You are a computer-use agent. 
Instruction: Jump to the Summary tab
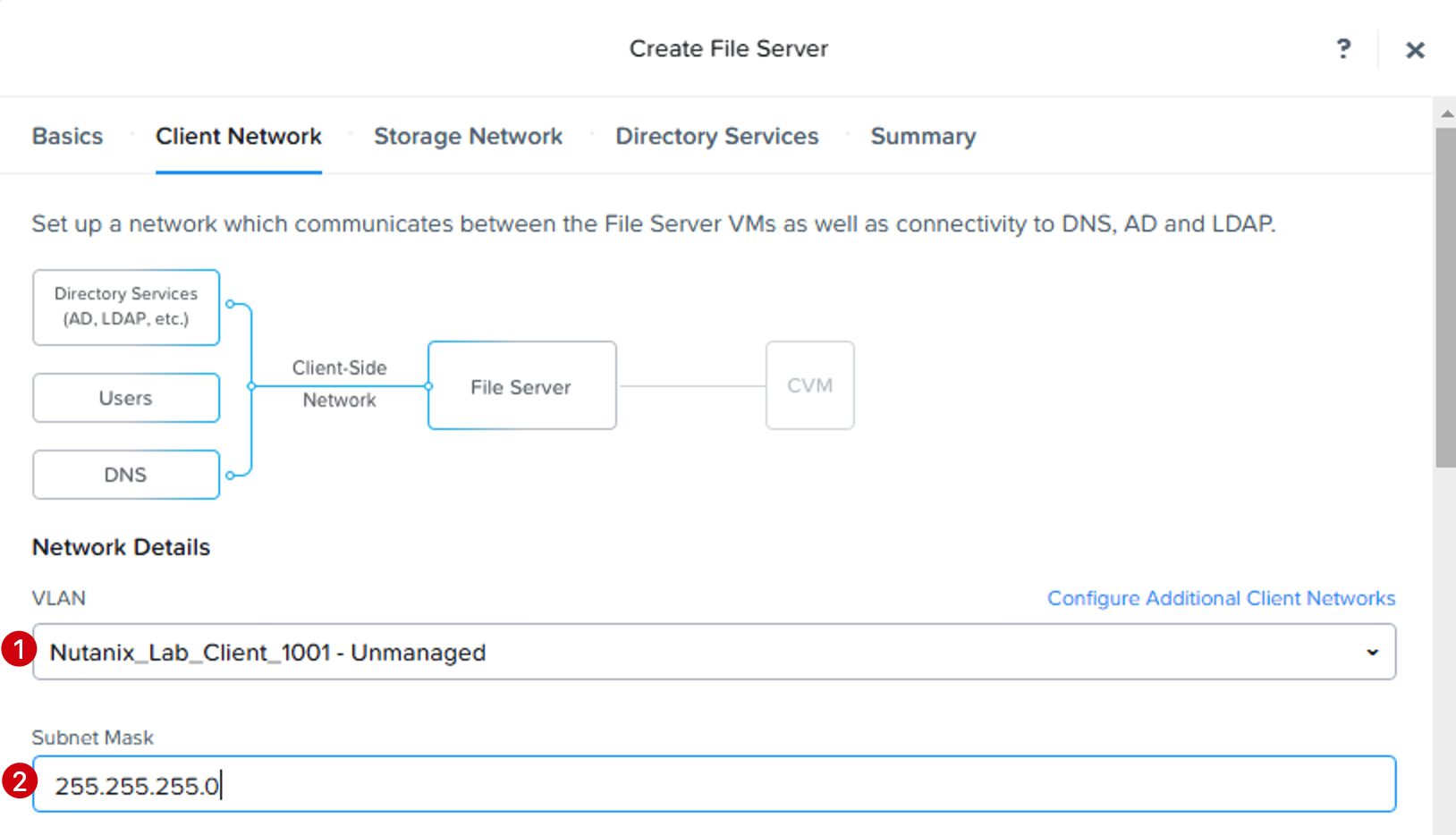[924, 136]
